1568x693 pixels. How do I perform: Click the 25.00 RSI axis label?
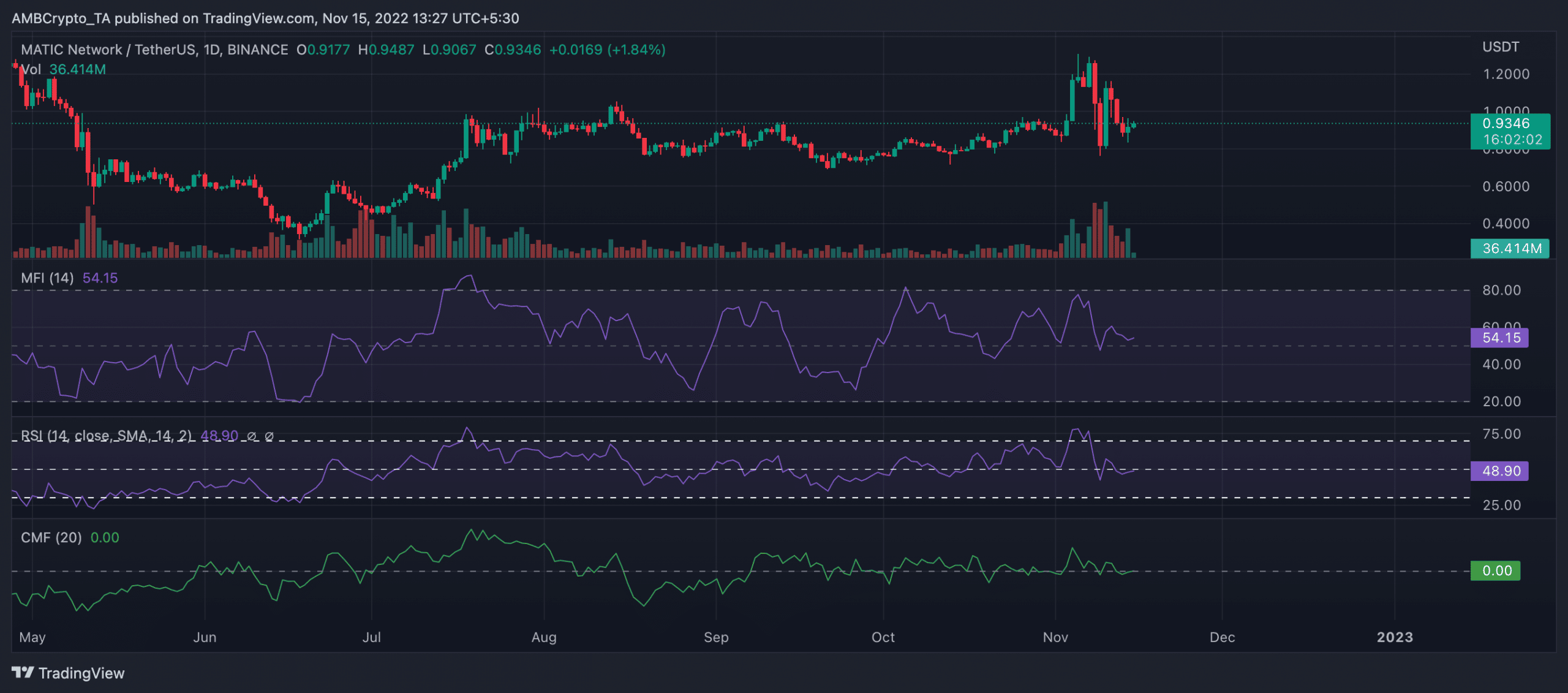pos(1502,506)
